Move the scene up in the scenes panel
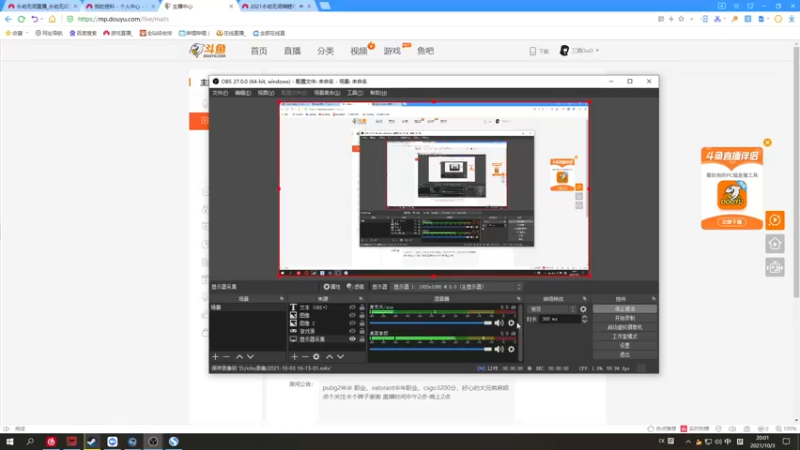Viewport: 800px width, 450px height. click(239, 357)
